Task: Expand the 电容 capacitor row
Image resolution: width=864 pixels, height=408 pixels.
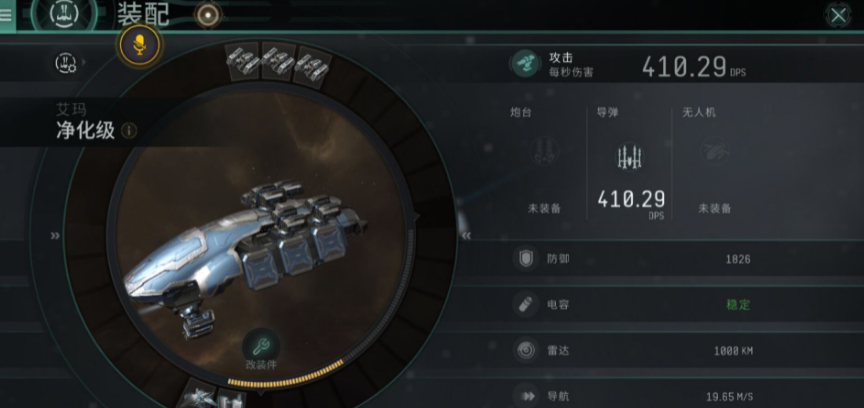Action: [x=660, y=304]
